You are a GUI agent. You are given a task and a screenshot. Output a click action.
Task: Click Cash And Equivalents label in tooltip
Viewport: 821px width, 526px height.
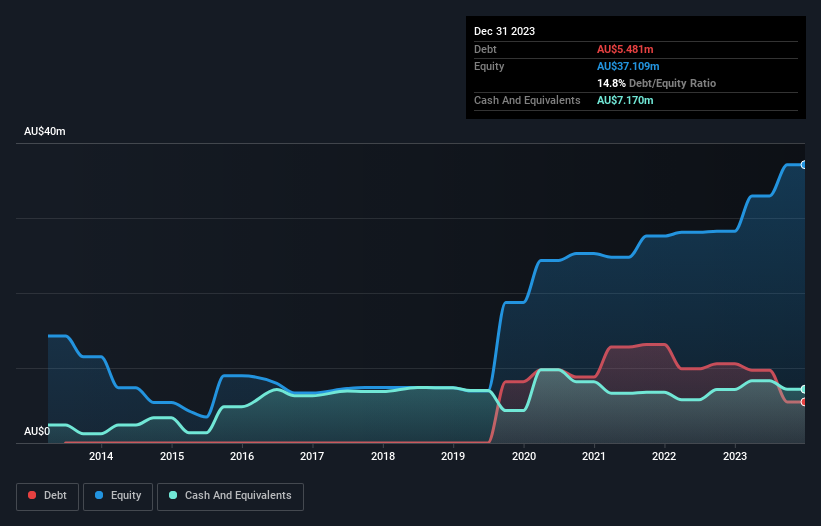point(527,100)
